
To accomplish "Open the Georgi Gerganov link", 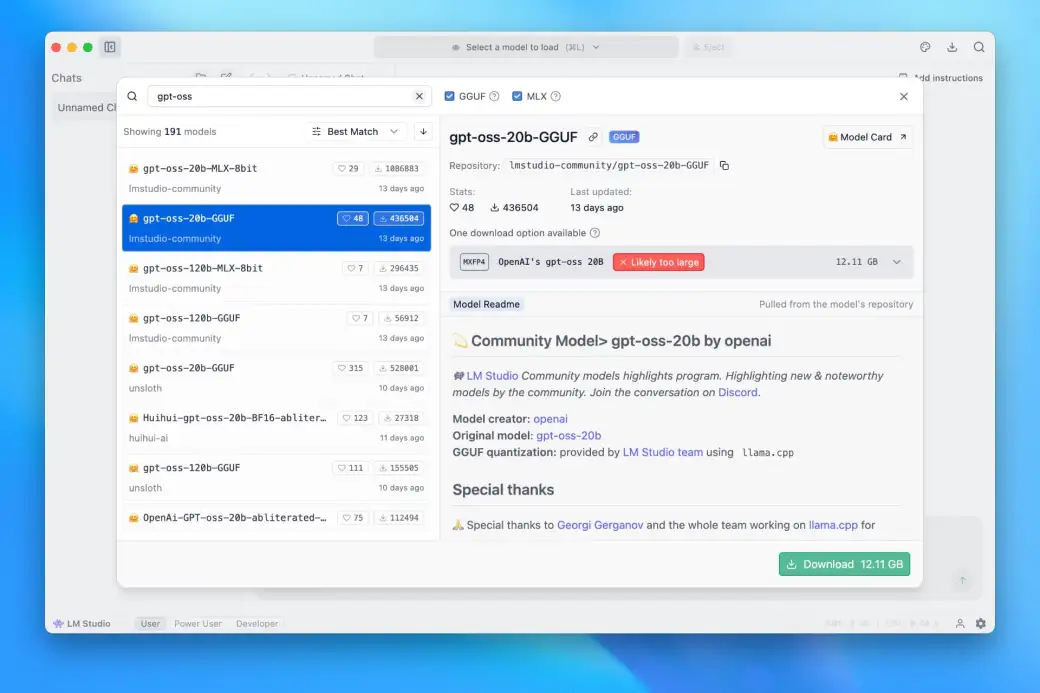I will (x=600, y=525).
